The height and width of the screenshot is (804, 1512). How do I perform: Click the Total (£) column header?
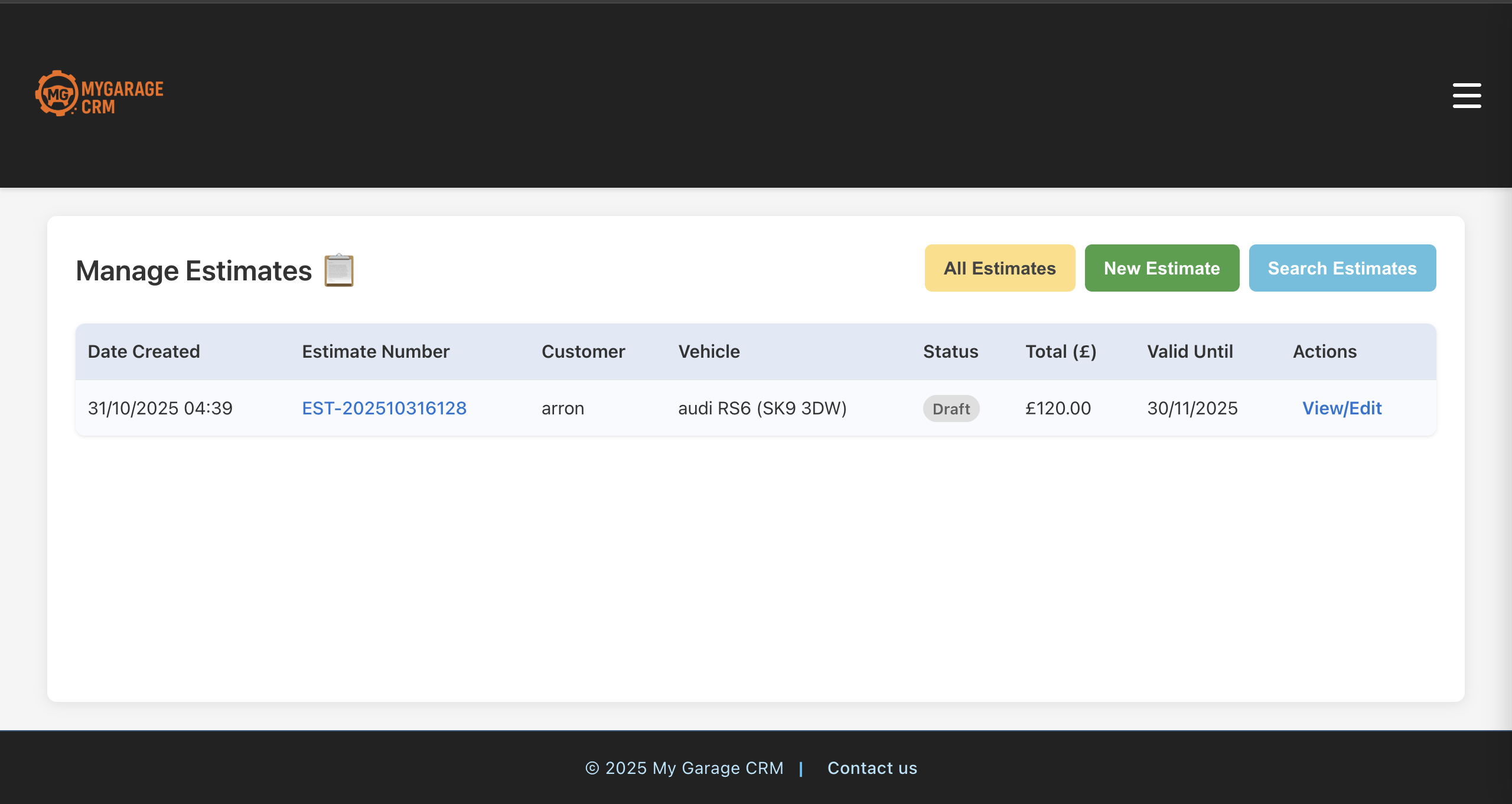pos(1061,351)
